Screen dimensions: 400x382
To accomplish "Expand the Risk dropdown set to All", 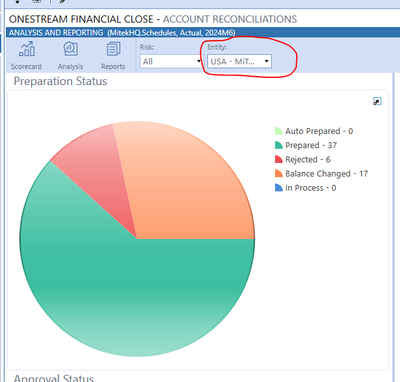I will tap(171, 61).
